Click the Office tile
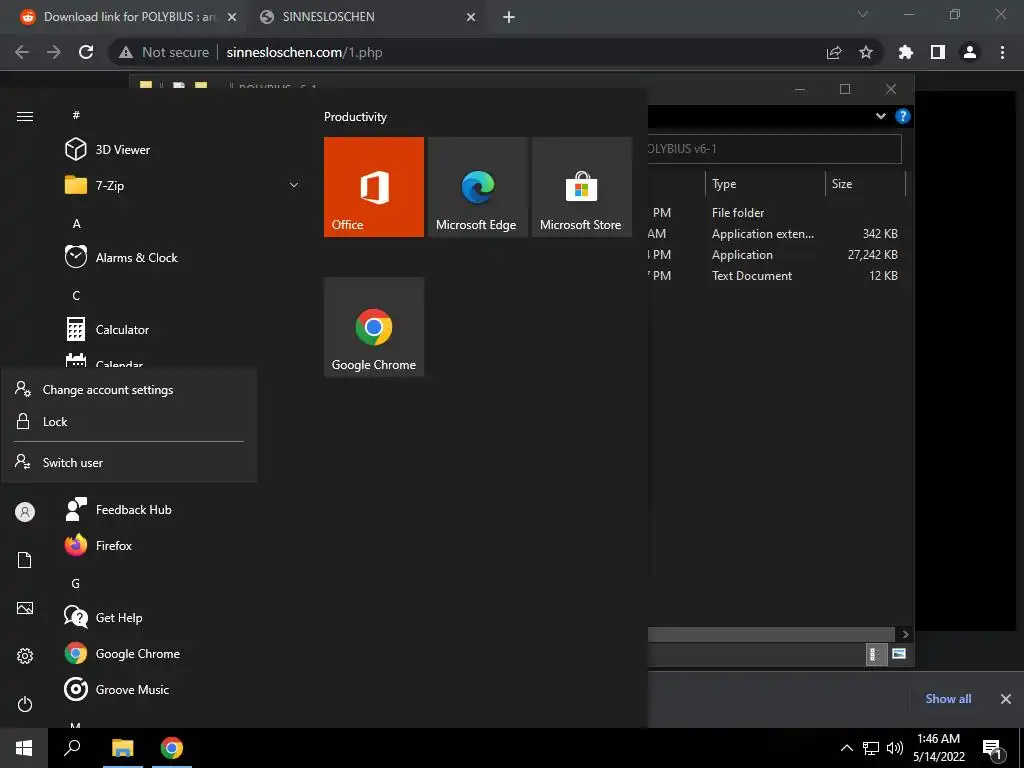1024x768 pixels. (x=374, y=187)
